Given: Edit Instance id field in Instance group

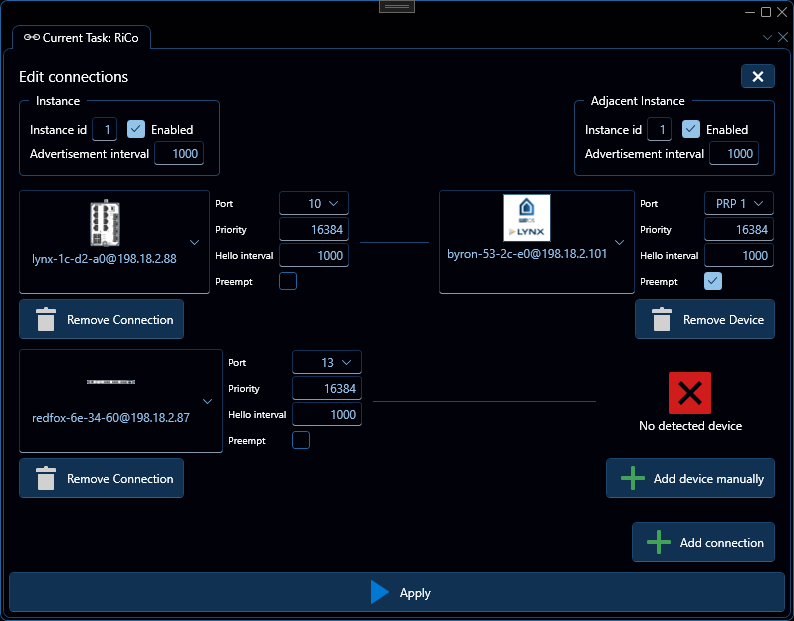Looking at the screenshot, I should pyautogui.click(x=105, y=129).
